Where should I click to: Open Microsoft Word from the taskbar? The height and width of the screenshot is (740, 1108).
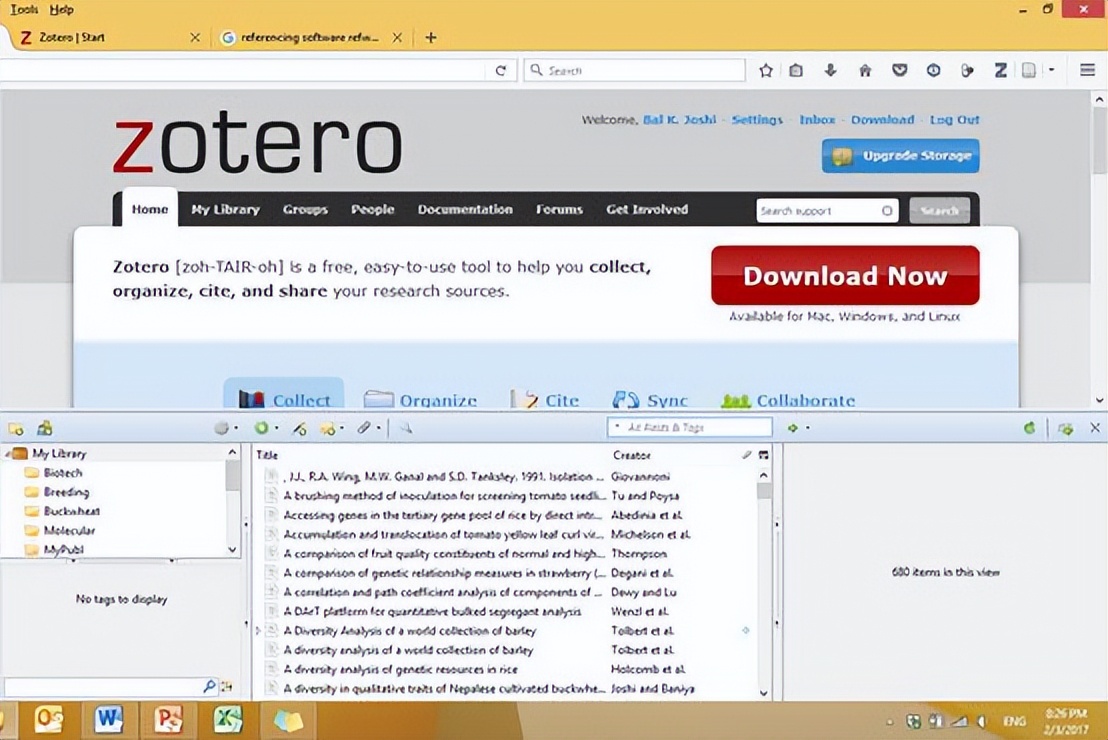pyautogui.click(x=108, y=719)
